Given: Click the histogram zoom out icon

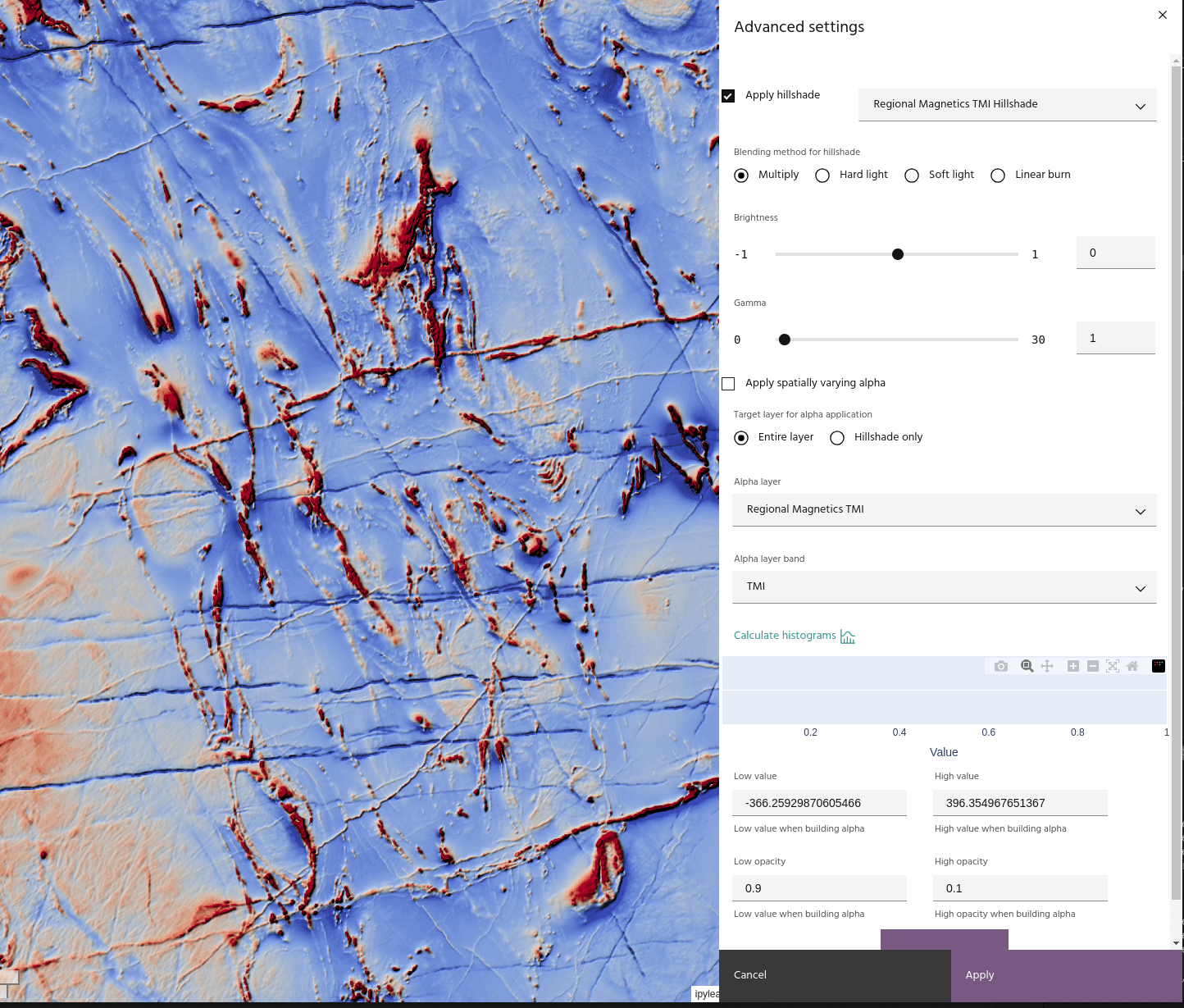Looking at the screenshot, I should pyautogui.click(x=1092, y=666).
